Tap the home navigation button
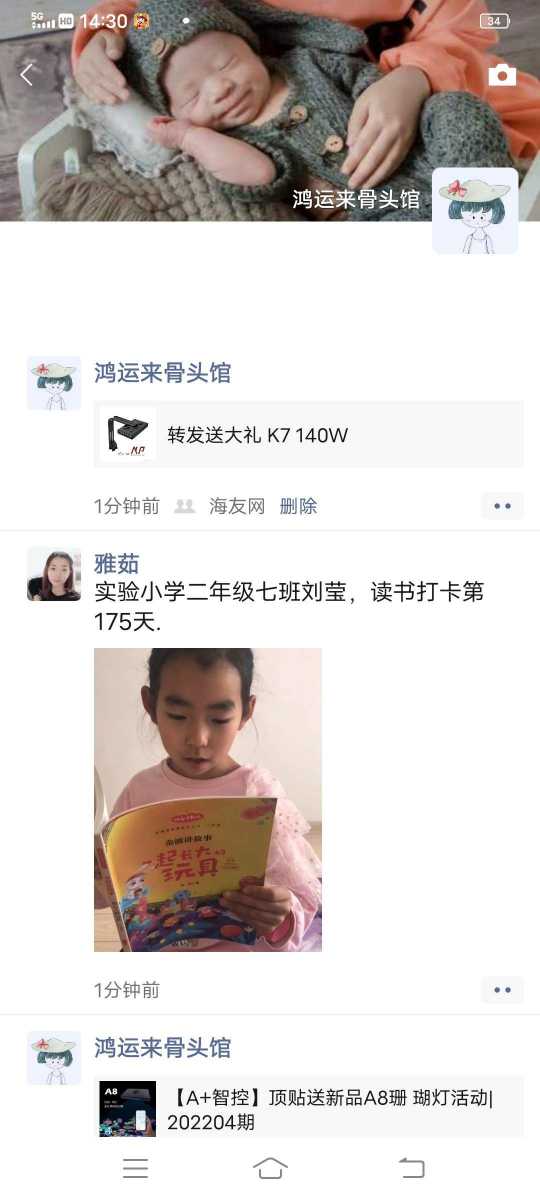 point(270,1168)
